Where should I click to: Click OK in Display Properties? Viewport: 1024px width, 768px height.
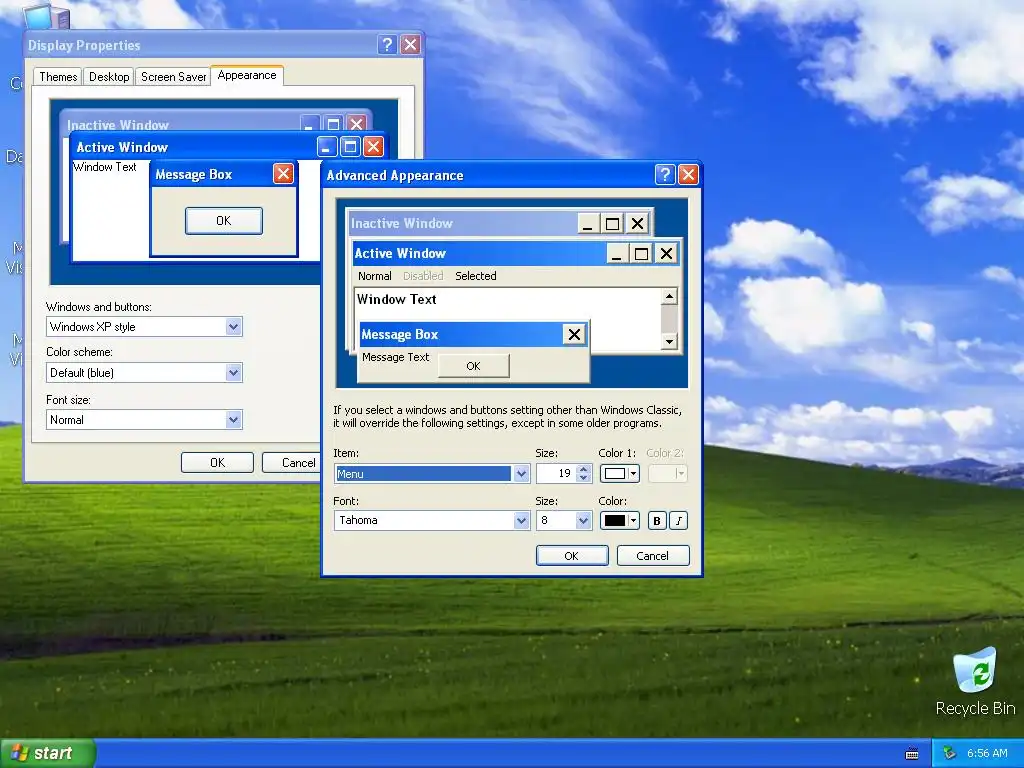(217, 462)
